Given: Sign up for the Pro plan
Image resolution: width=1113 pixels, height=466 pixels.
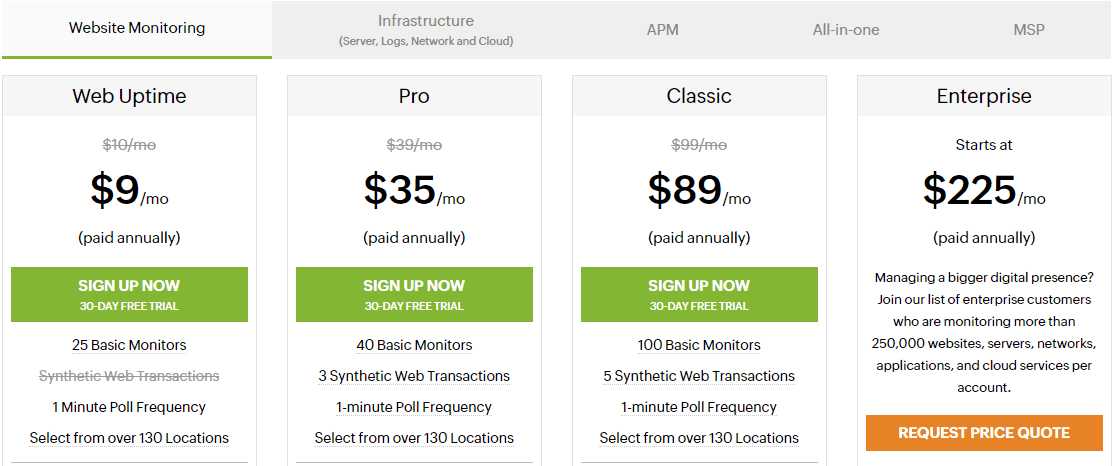Looking at the screenshot, I should [x=414, y=294].
